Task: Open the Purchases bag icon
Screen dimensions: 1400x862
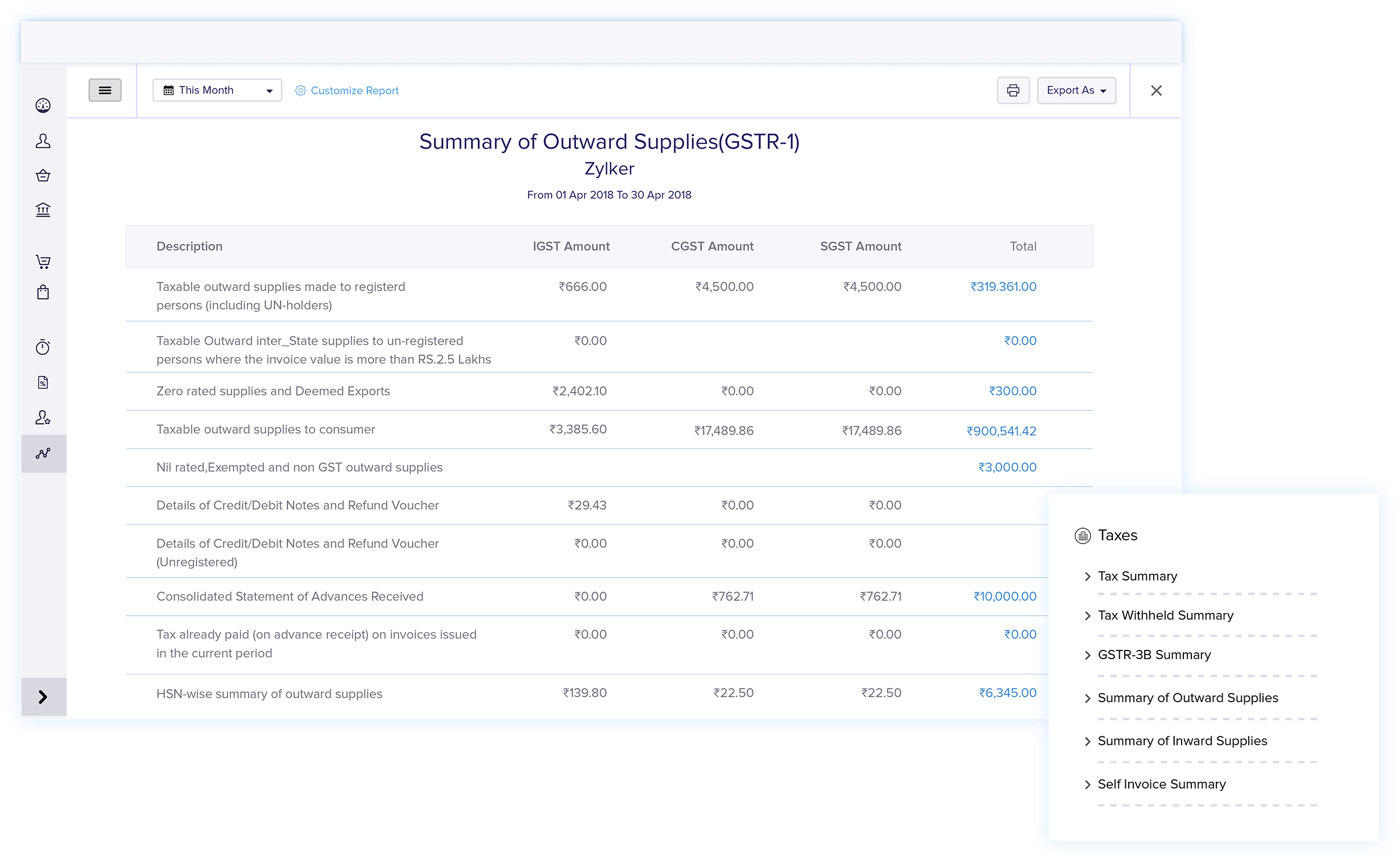Action: pos(44,292)
